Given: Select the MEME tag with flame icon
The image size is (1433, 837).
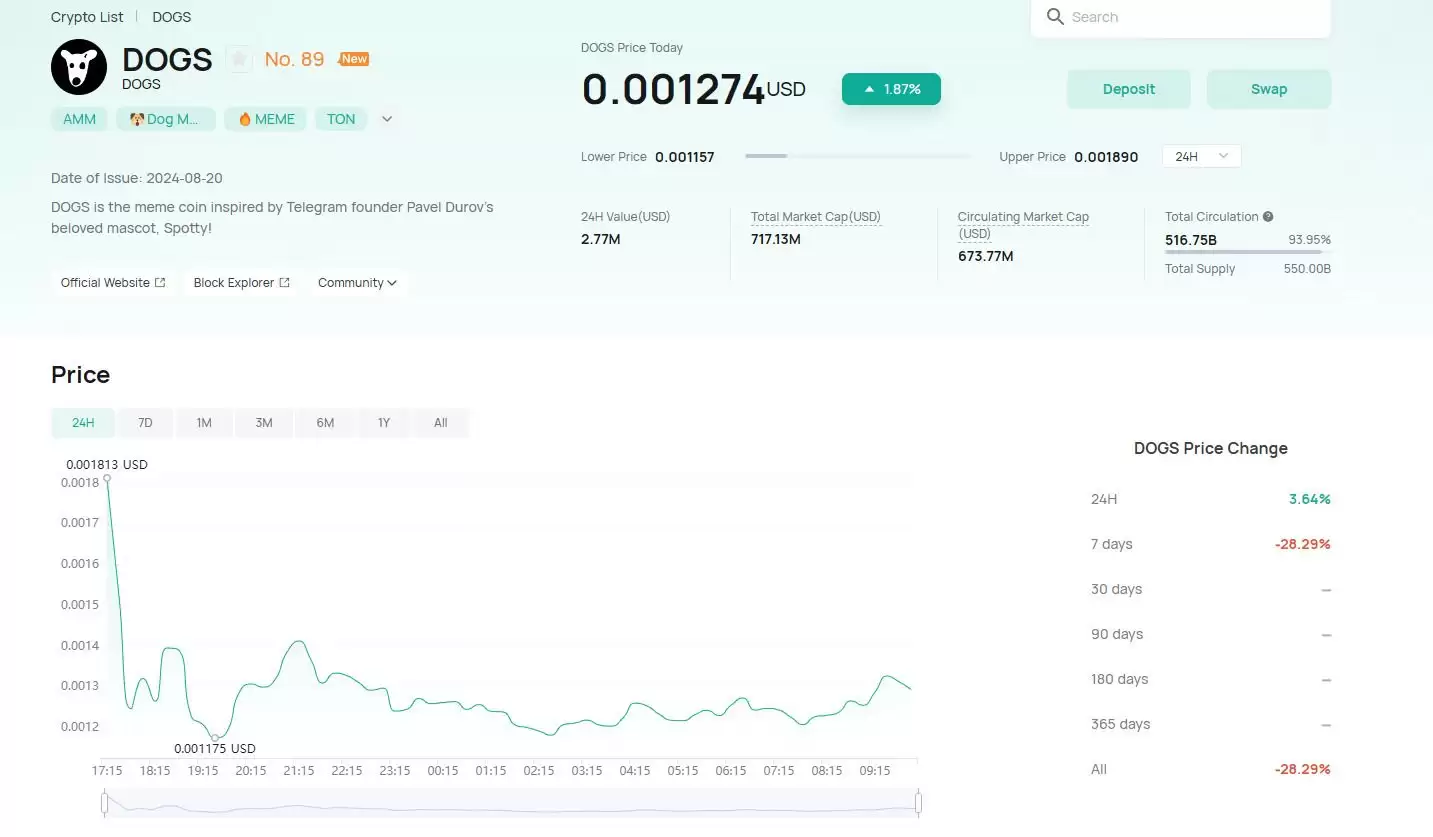Looking at the screenshot, I should pos(265,119).
